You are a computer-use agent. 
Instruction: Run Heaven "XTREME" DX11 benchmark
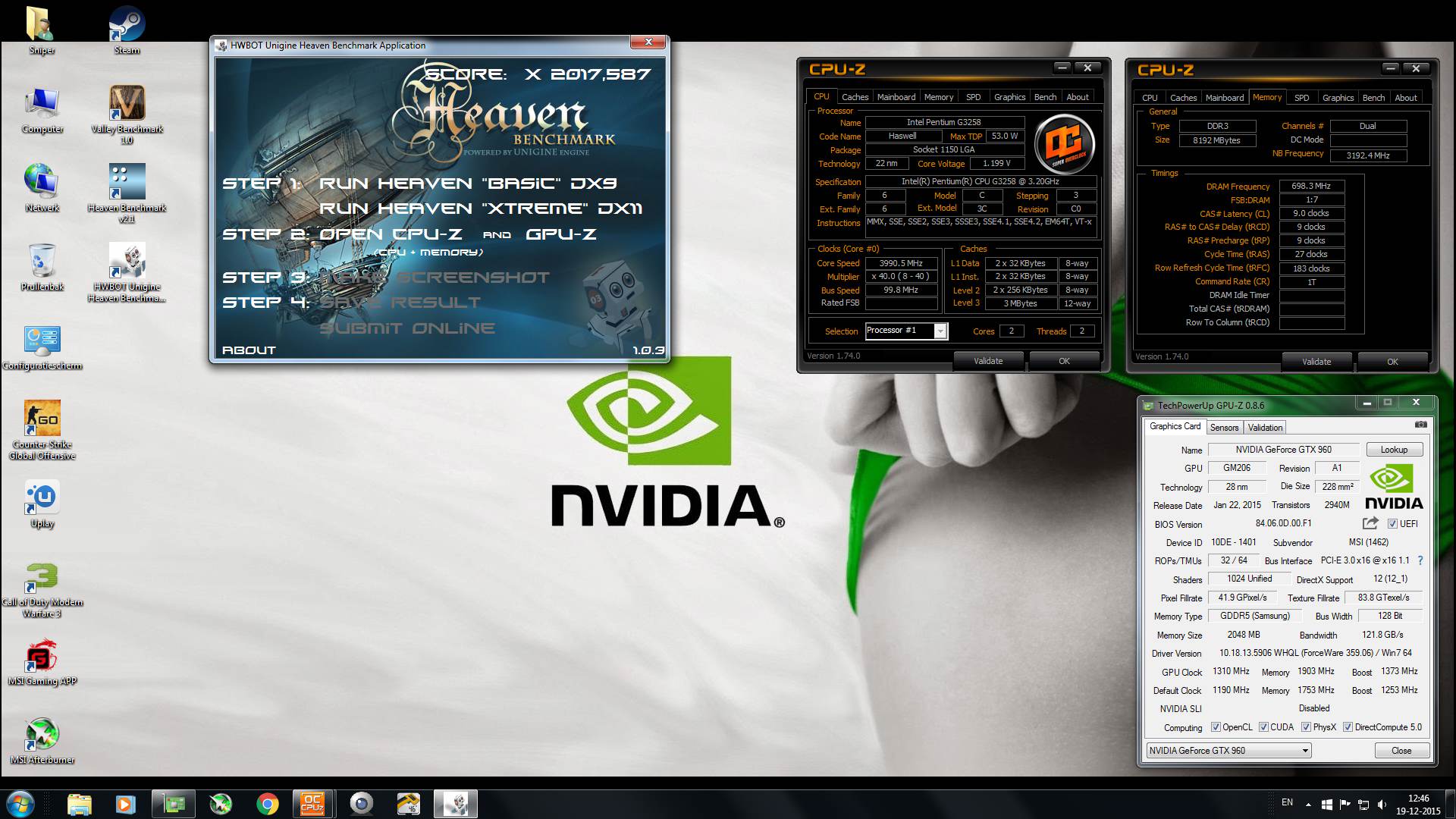pyautogui.click(x=480, y=209)
